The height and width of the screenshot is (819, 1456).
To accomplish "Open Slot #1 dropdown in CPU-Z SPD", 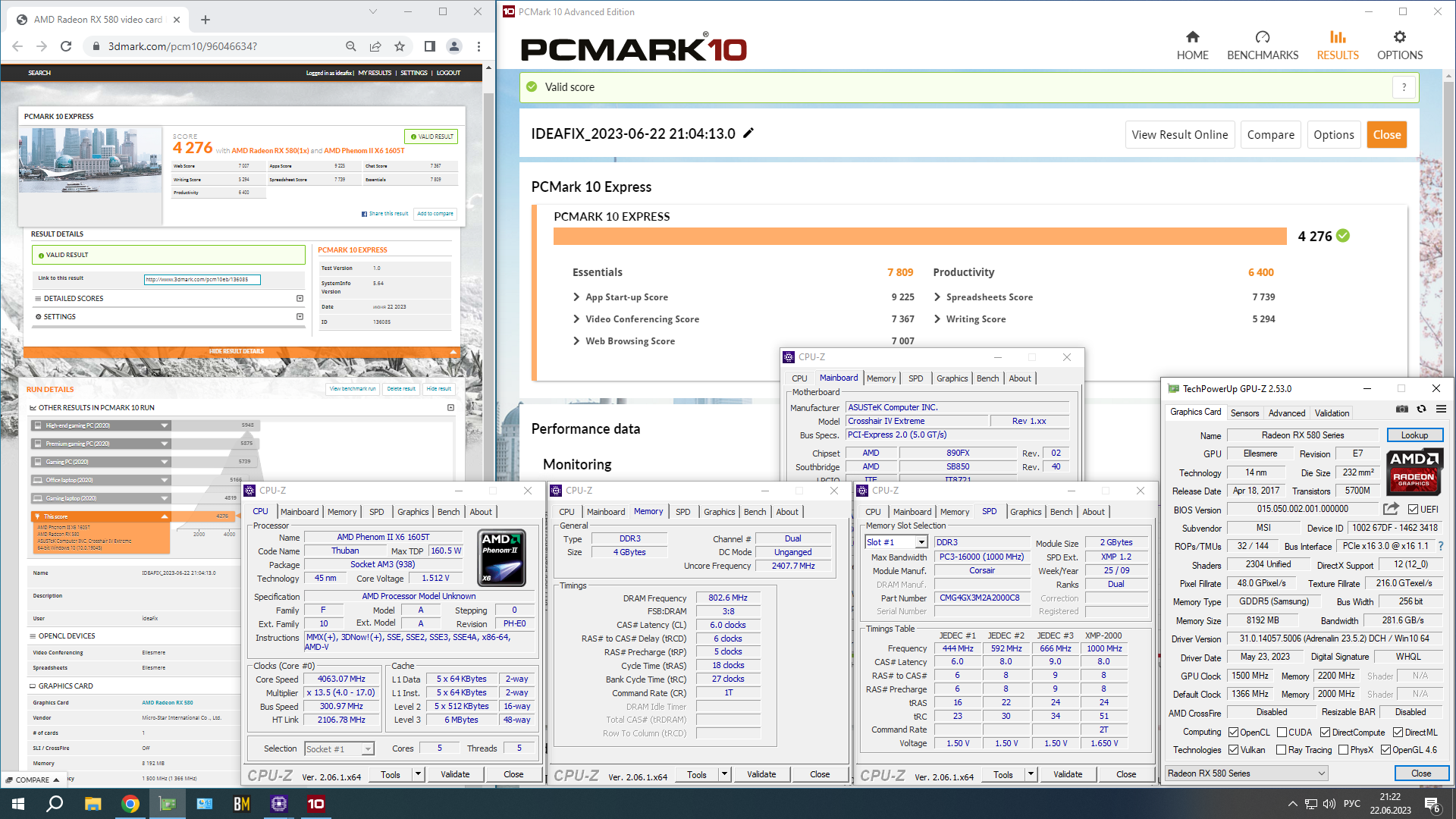I will click(x=921, y=542).
